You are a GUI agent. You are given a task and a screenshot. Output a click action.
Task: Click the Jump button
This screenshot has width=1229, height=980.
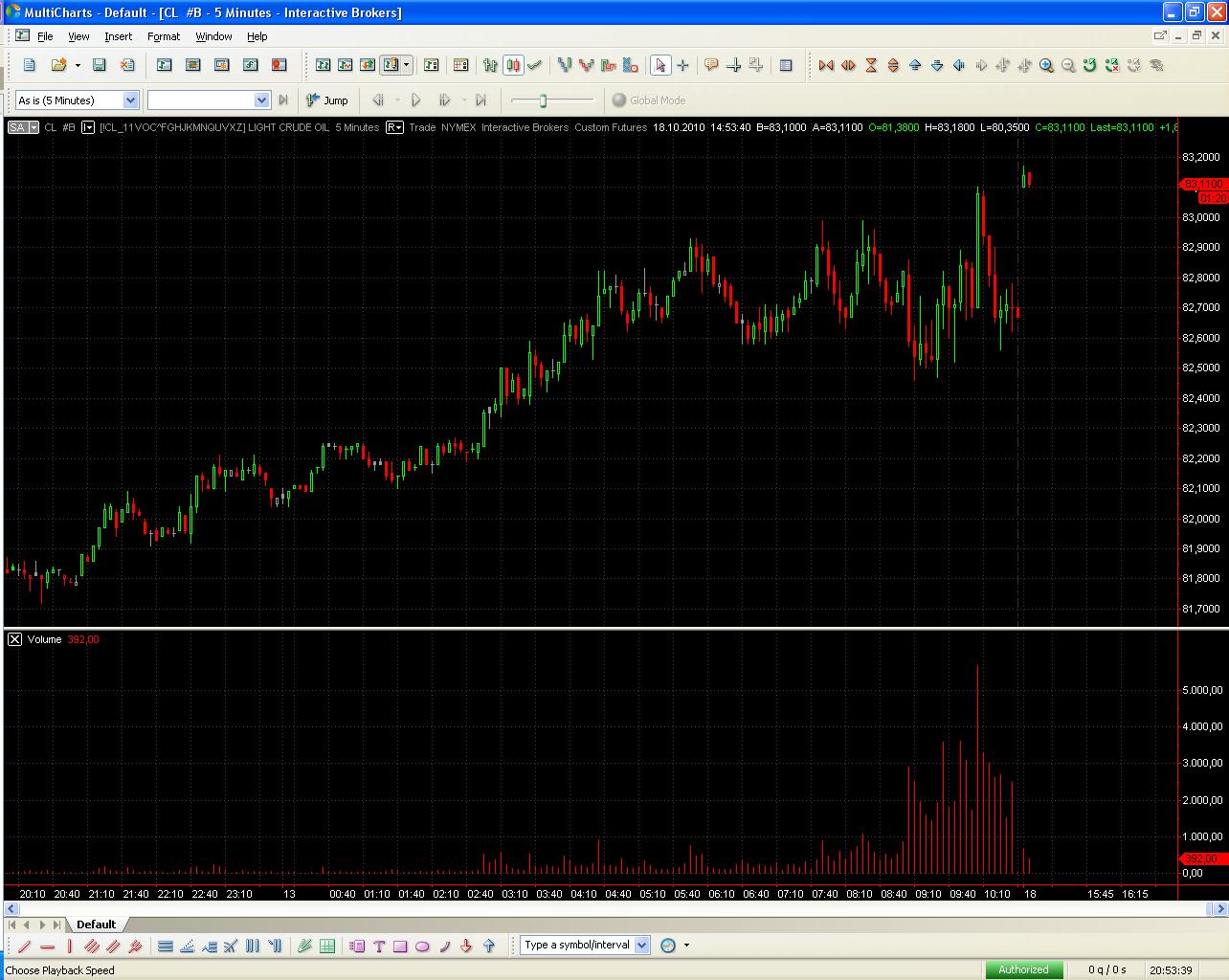click(326, 100)
